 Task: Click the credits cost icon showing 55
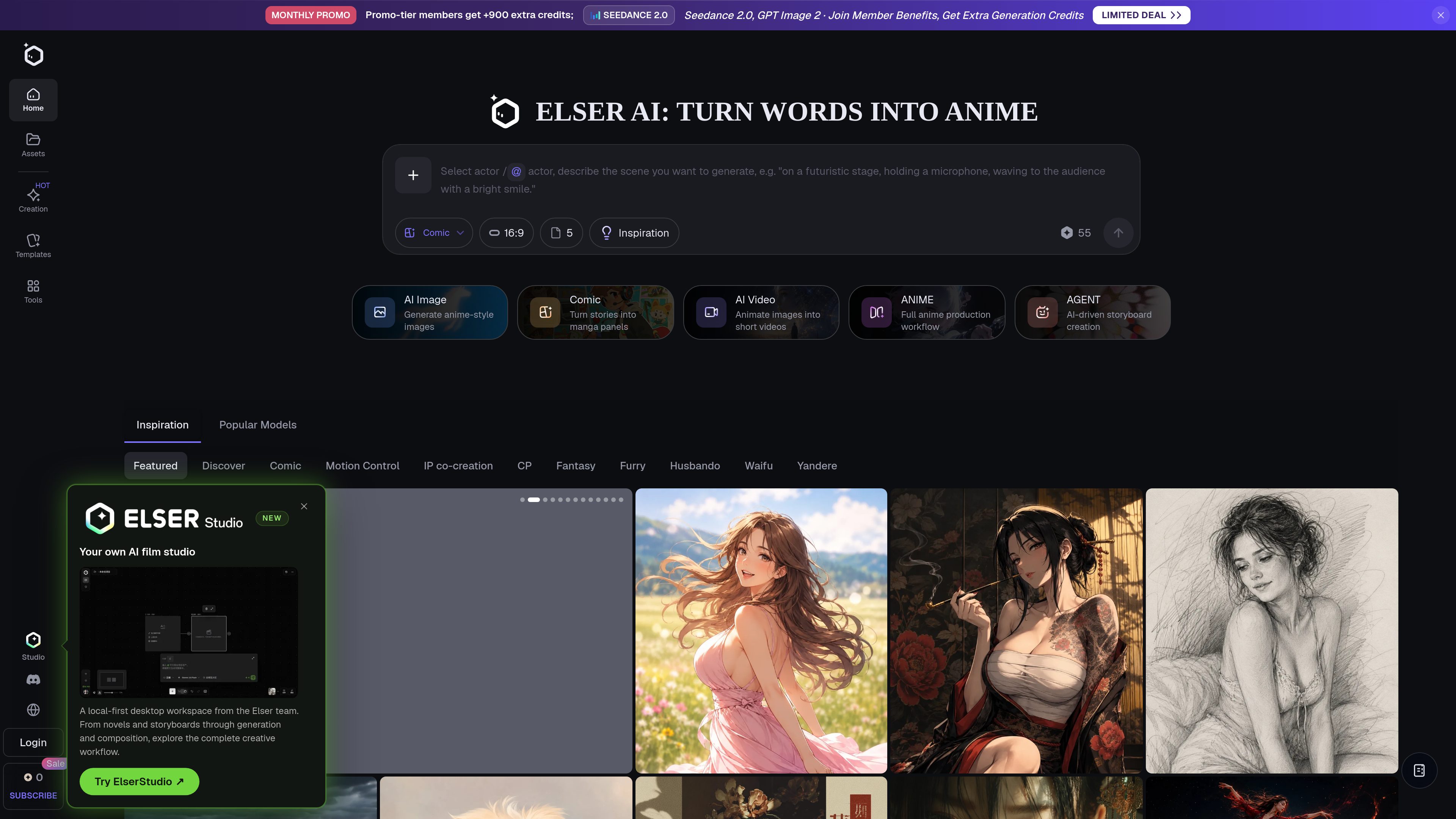(1067, 233)
